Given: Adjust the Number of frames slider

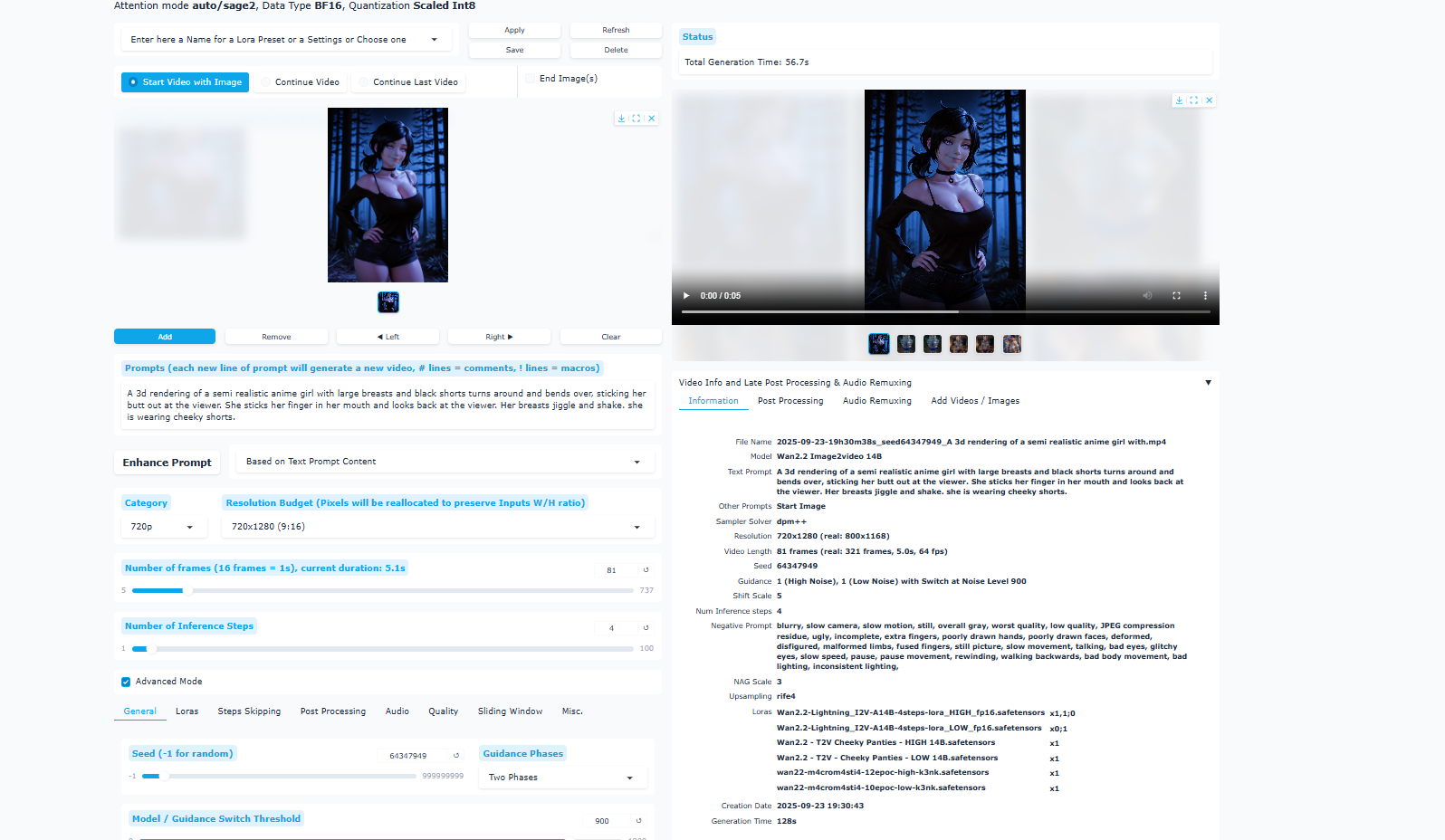Looking at the screenshot, I should (x=383, y=590).
